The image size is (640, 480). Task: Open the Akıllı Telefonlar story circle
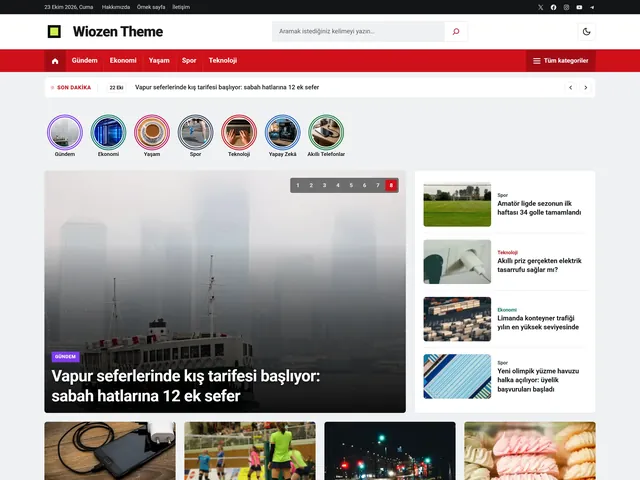point(326,132)
